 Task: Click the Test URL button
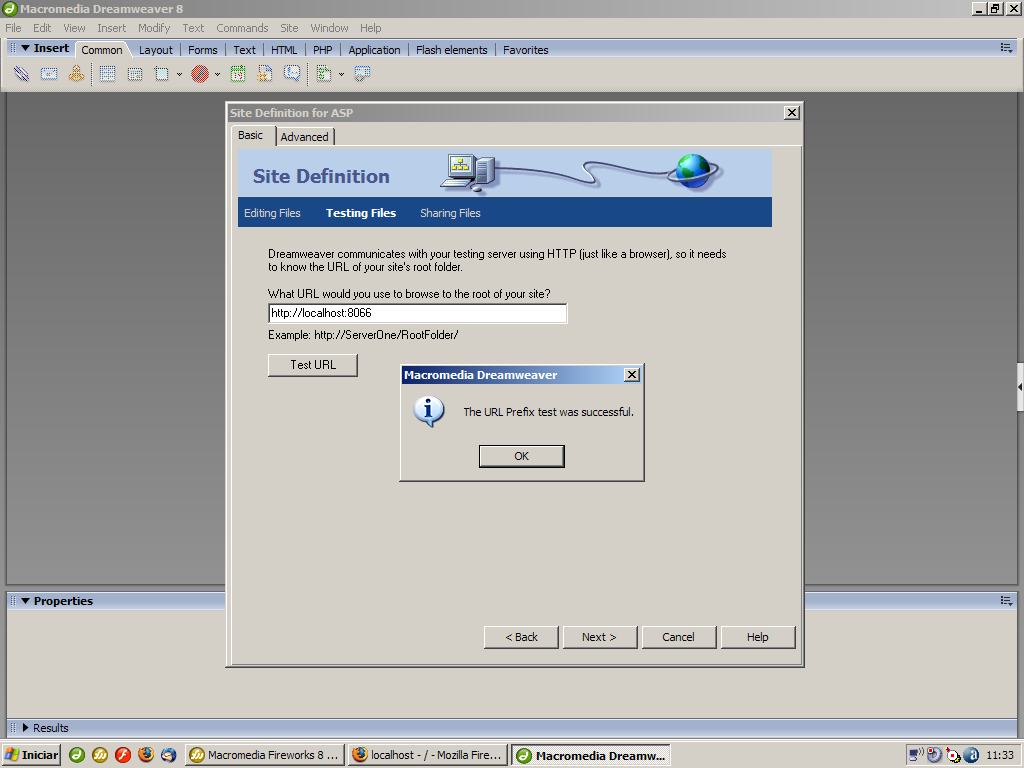click(x=313, y=365)
